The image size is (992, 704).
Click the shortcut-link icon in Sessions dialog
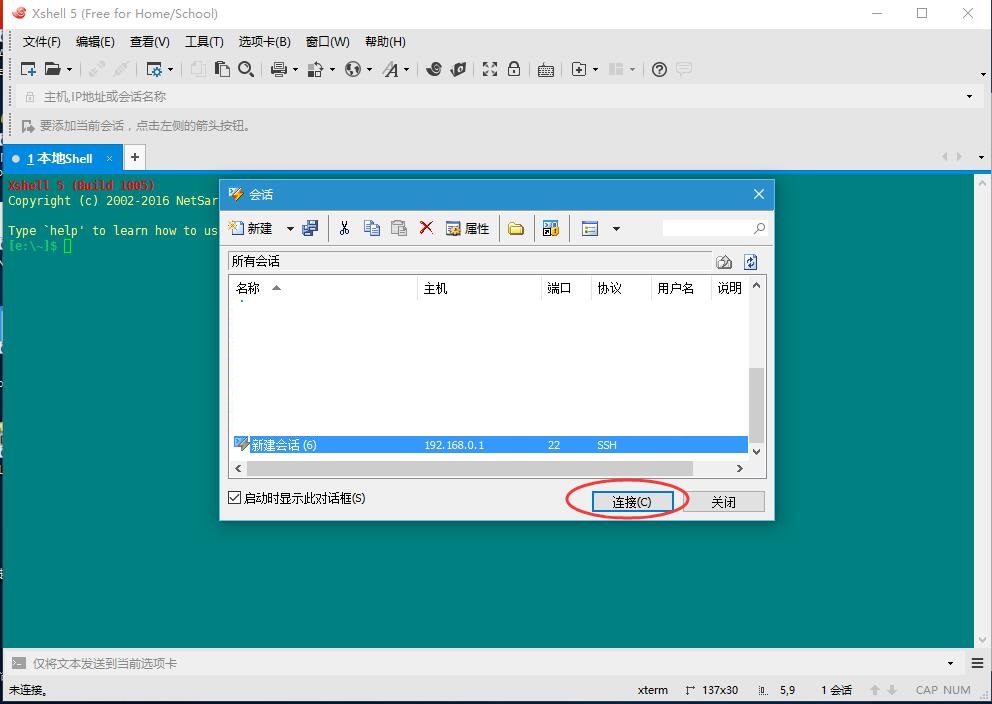(x=550, y=228)
